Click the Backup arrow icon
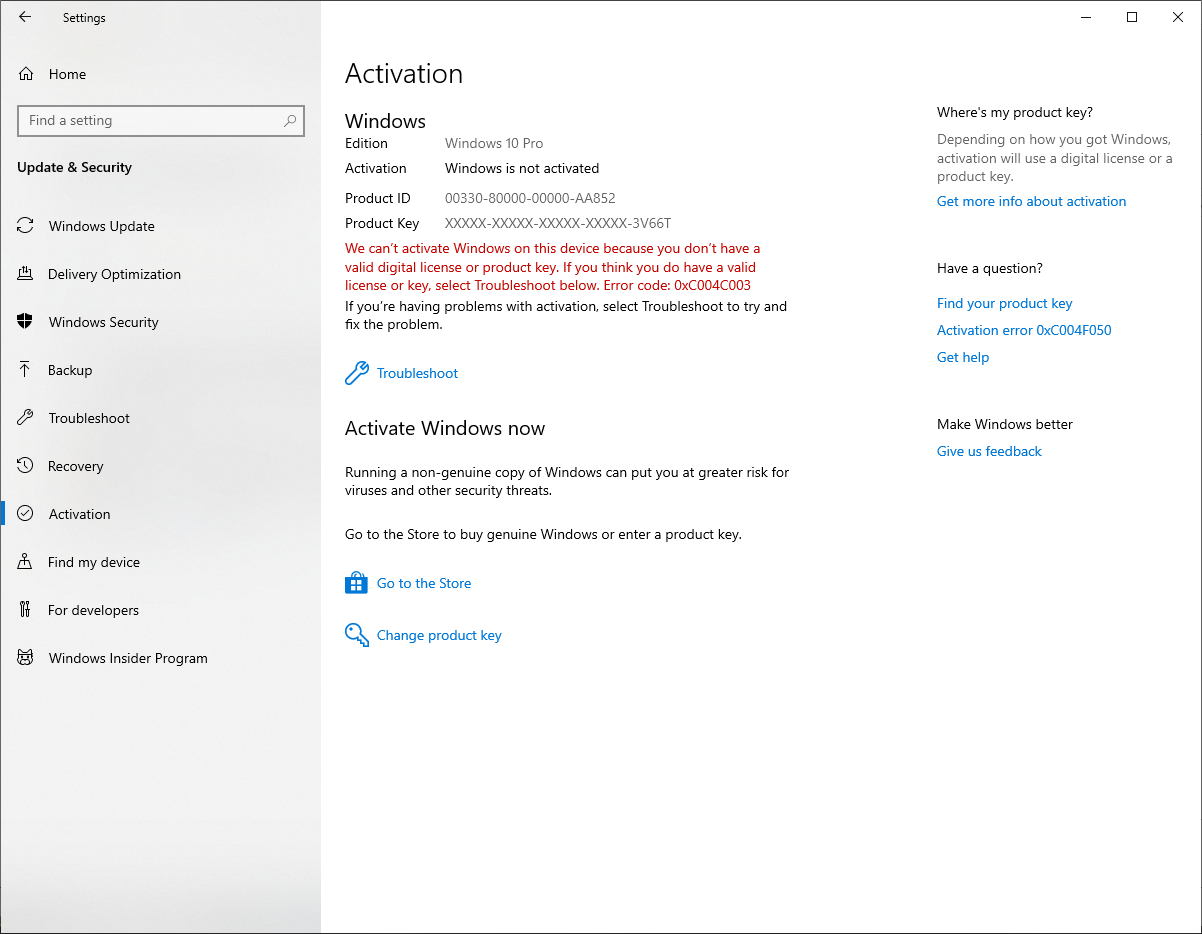Viewport: 1202px width, 934px height. 26,370
